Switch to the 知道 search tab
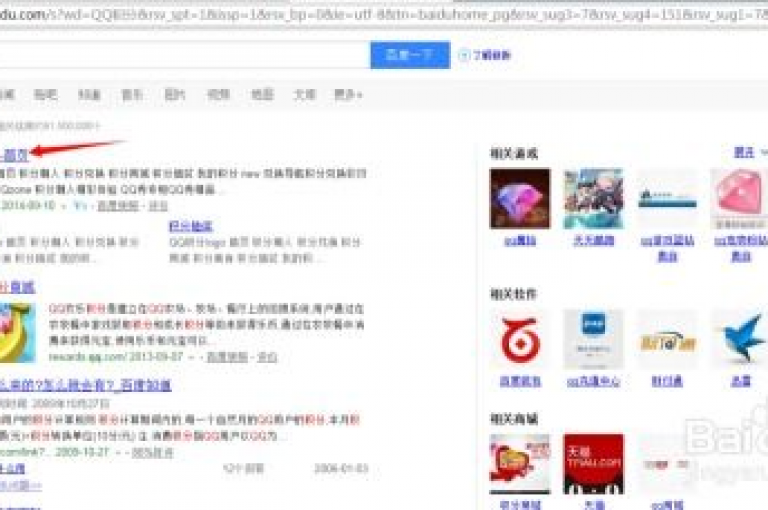The height and width of the screenshot is (510, 768). tap(89, 95)
